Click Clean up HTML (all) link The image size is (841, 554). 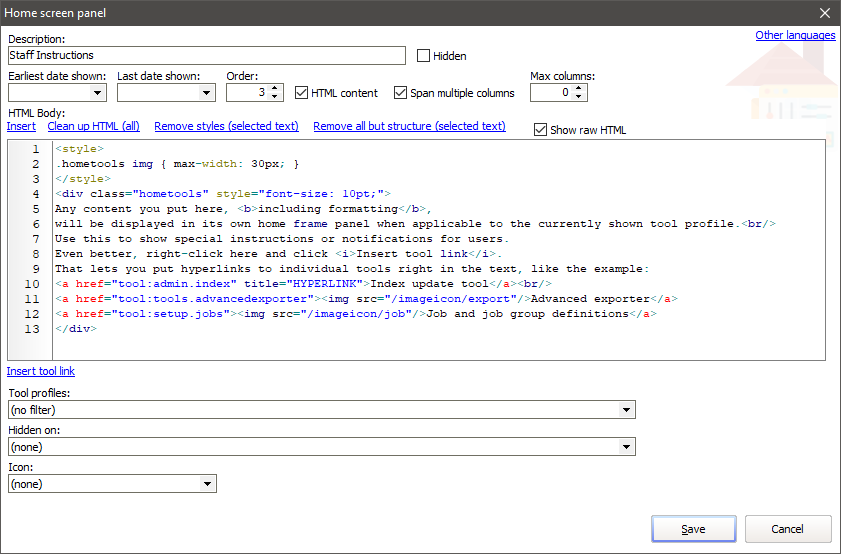click(x=93, y=127)
